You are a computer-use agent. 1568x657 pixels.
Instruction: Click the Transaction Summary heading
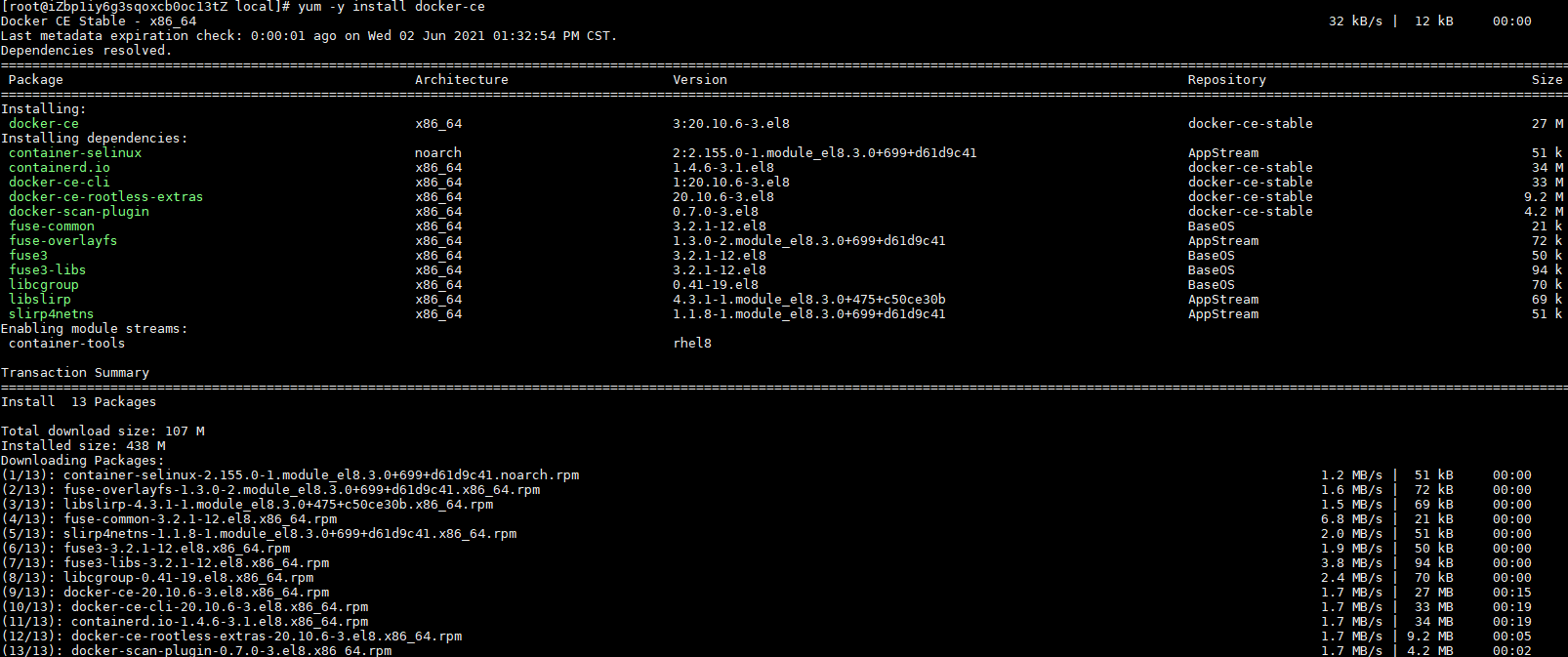coord(75,373)
